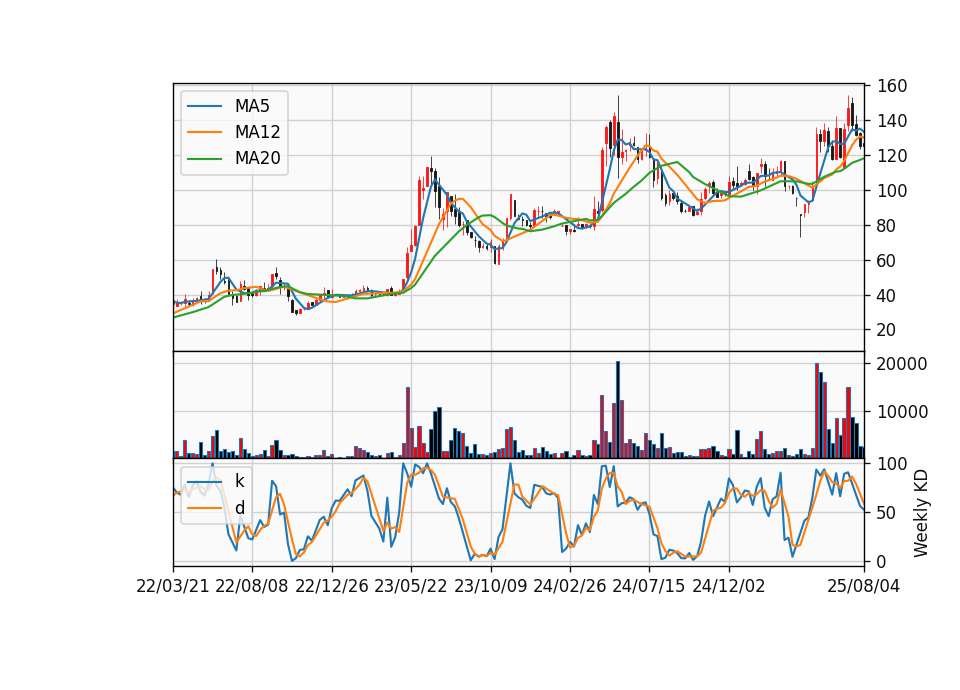Click the green MA20 legend line sample
Viewport: 960px width, 690px height.
204,159
